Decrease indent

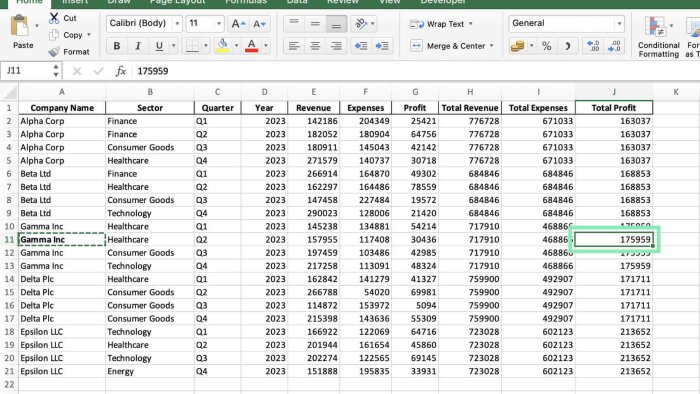(x=361, y=46)
